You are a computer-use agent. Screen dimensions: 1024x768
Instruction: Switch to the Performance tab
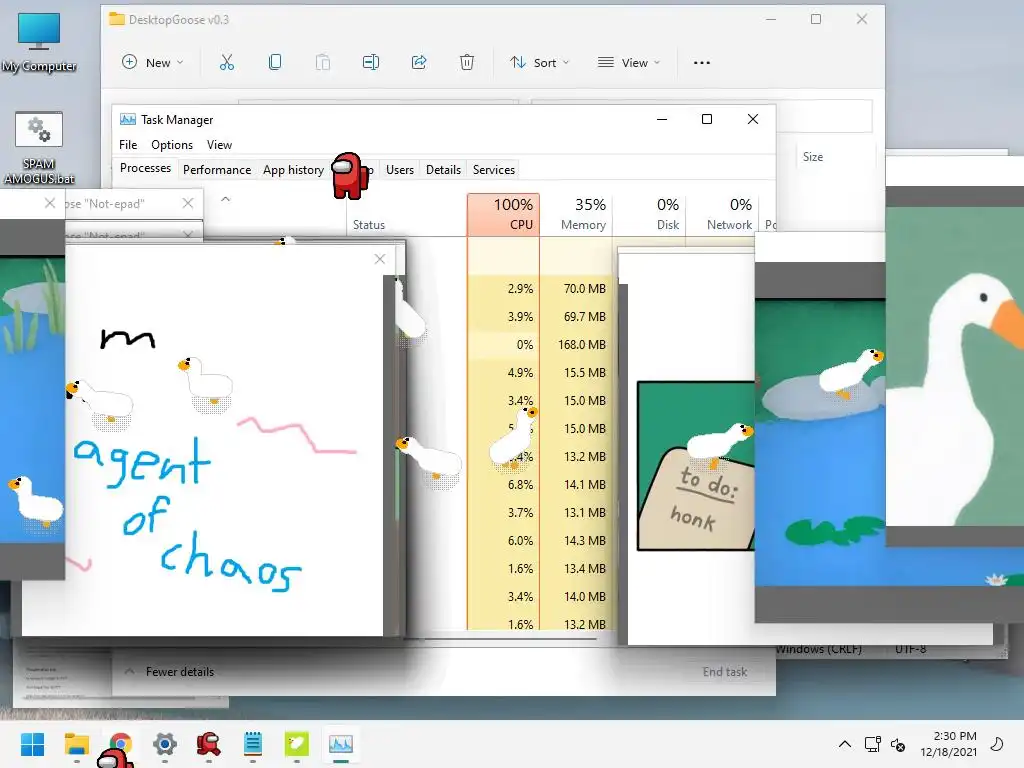(x=217, y=170)
